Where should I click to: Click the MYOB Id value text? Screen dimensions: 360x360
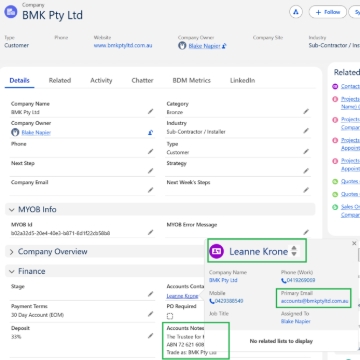click(61, 233)
